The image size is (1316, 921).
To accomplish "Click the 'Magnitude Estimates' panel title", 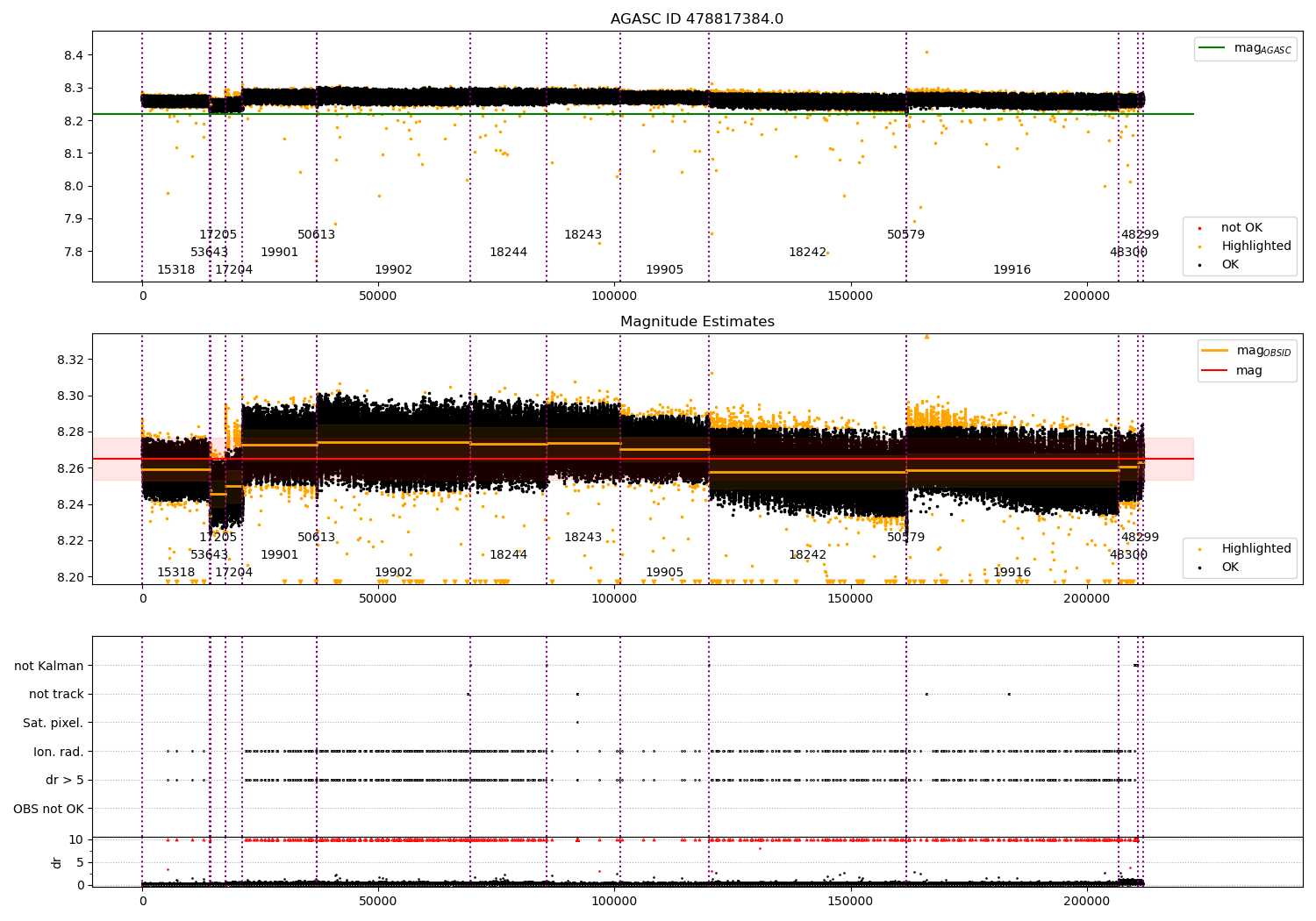I will (x=697, y=322).
